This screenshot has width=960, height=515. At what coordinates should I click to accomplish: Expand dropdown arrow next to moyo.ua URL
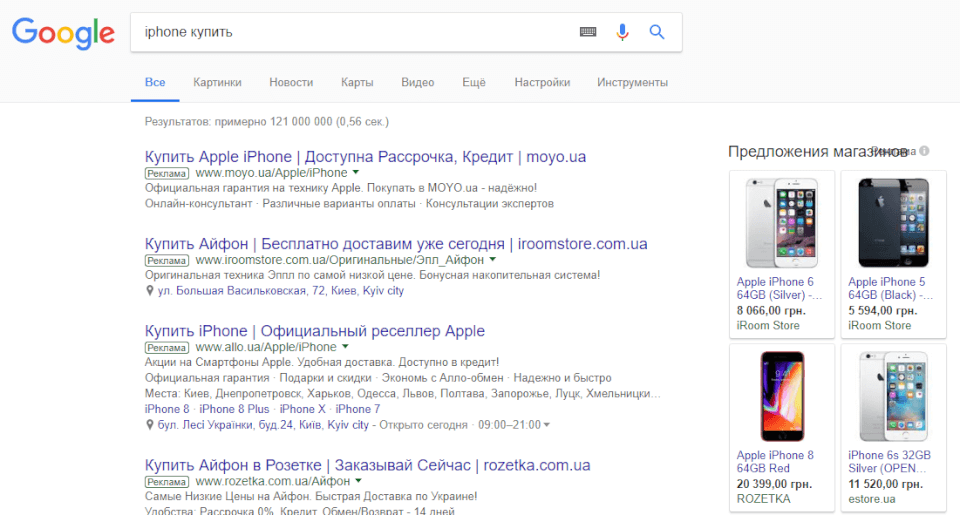pyautogui.click(x=356, y=173)
